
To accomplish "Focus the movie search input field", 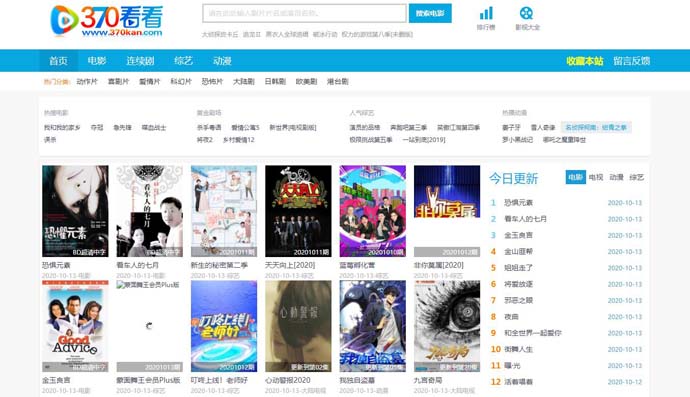I will click(305, 13).
